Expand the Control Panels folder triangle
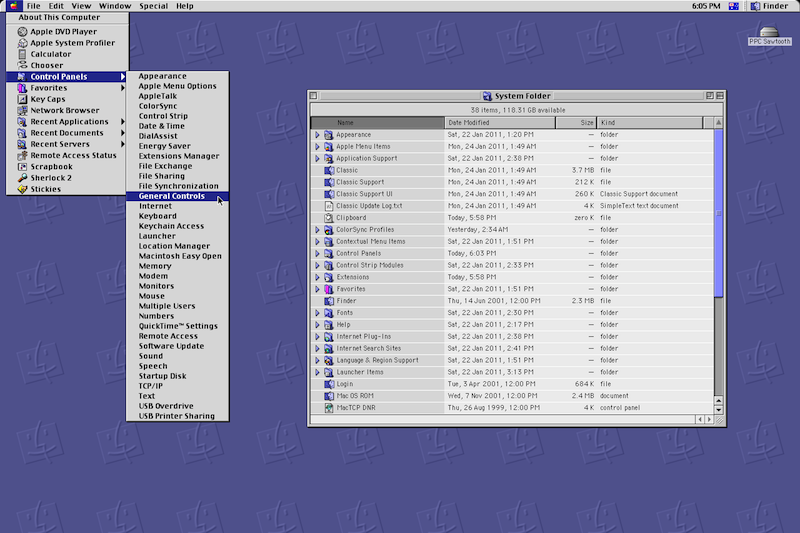Screen dimensions: 800x533 click(317, 253)
